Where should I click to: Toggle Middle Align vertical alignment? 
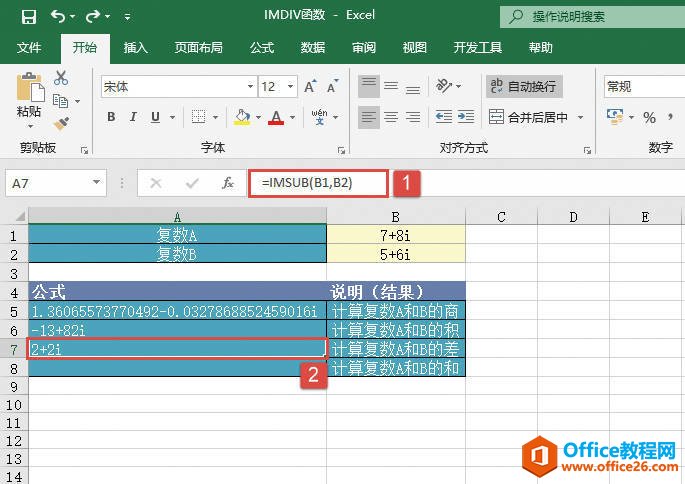coord(391,86)
